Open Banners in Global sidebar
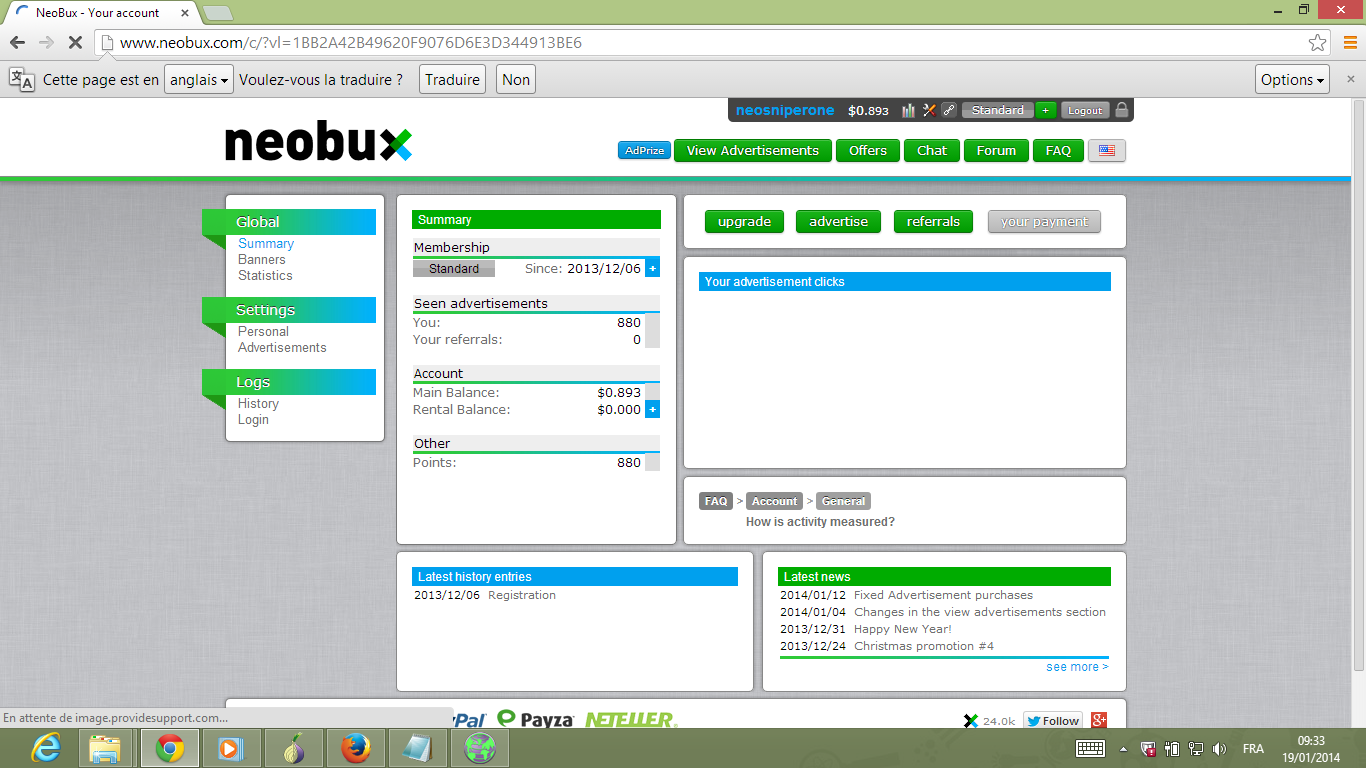This screenshot has width=1366, height=768. (262, 260)
